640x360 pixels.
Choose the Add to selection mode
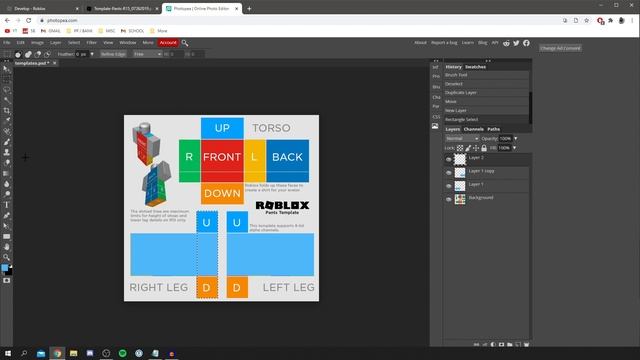pos(28,54)
